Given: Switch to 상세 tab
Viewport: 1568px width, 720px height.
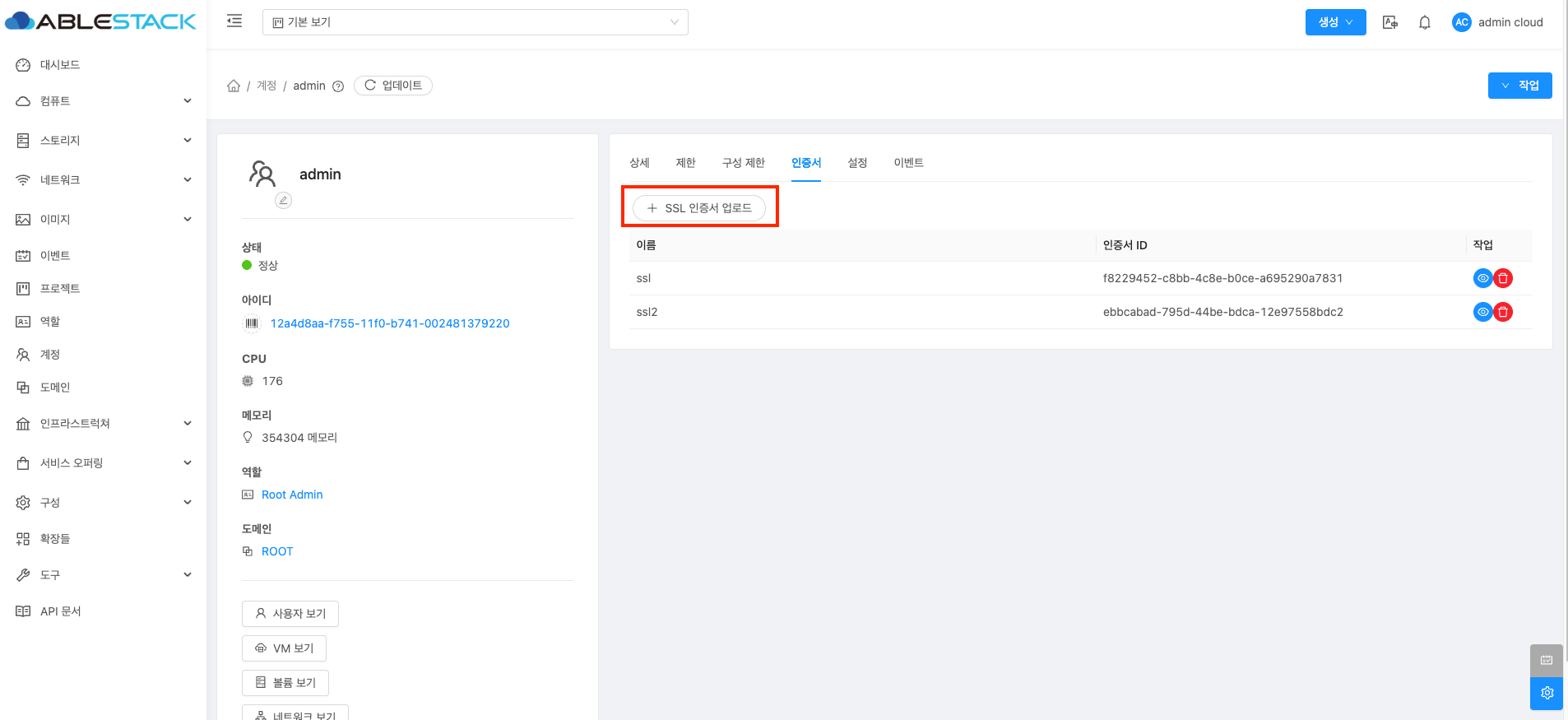Looking at the screenshot, I should [639, 163].
